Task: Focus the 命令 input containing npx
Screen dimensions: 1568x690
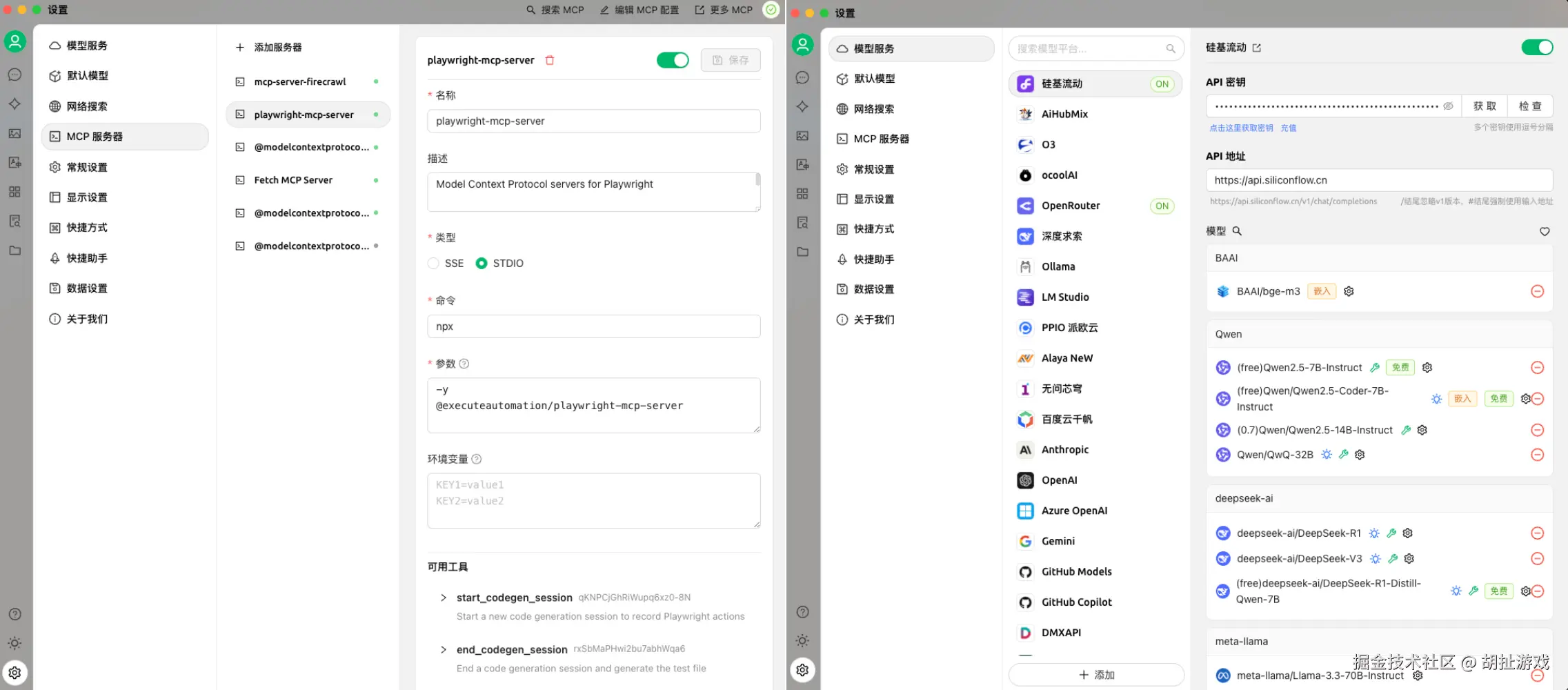Action: [594, 326]
